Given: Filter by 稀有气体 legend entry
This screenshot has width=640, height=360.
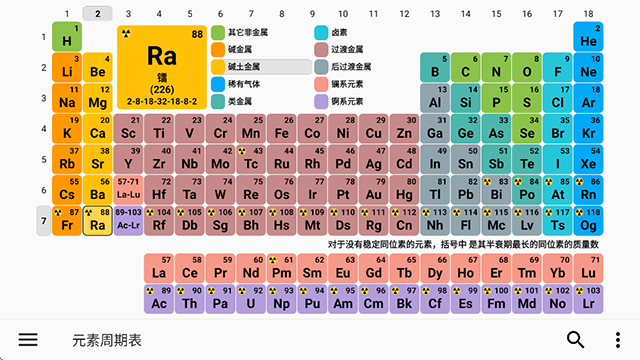Looking at the screenshot, I should pos(261,84).
